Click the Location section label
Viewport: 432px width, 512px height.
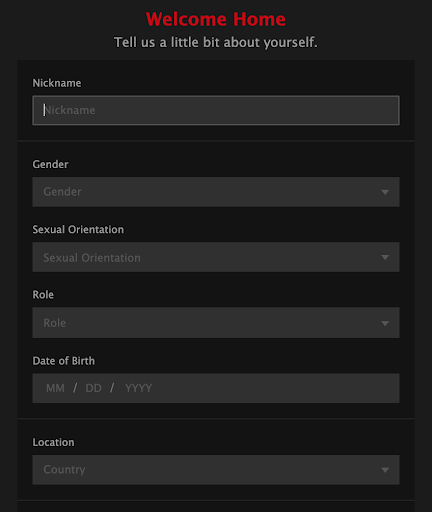coord(53,442)
